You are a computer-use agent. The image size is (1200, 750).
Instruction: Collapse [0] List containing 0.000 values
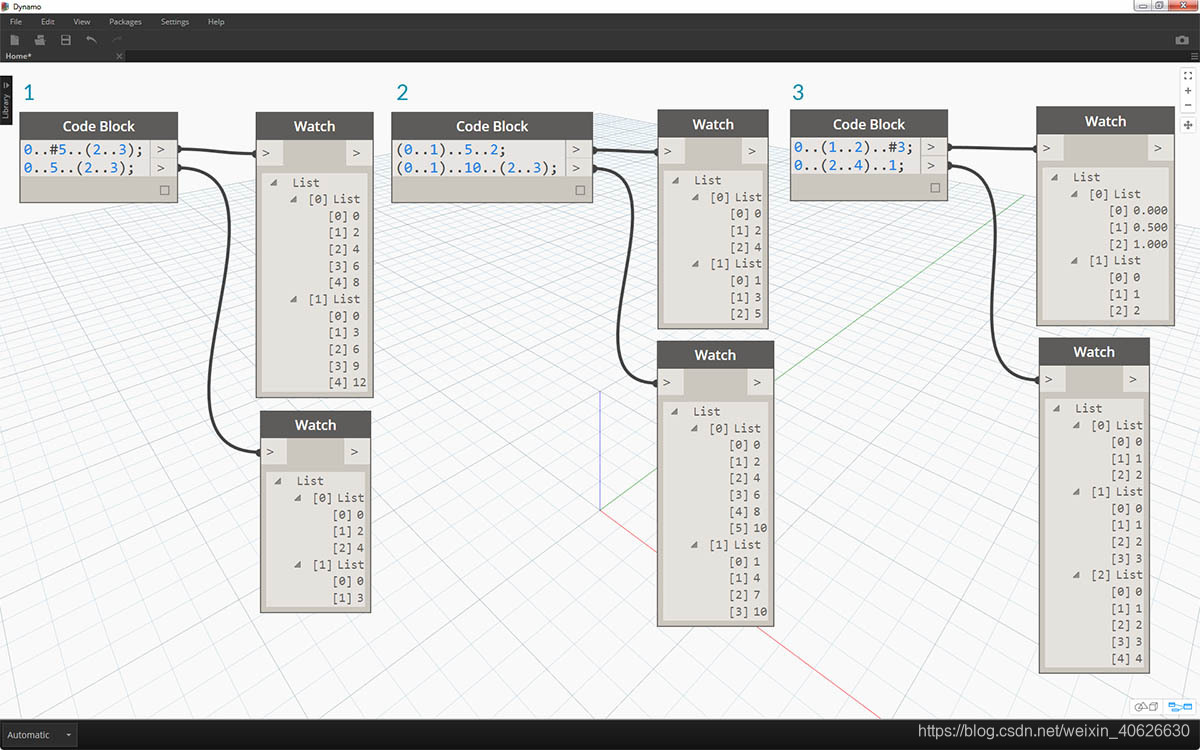coord(1073,194)
